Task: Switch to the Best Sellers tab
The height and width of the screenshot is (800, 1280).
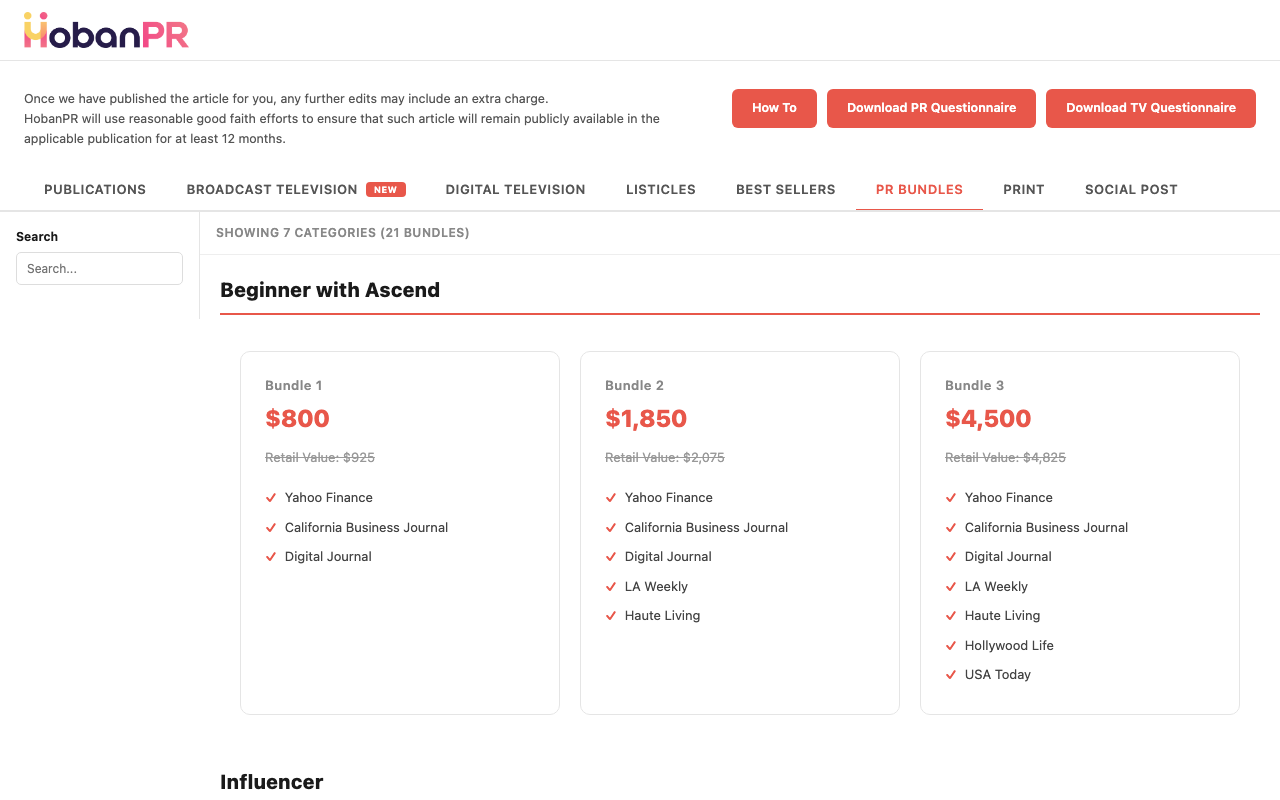Action: coord(785,189)
